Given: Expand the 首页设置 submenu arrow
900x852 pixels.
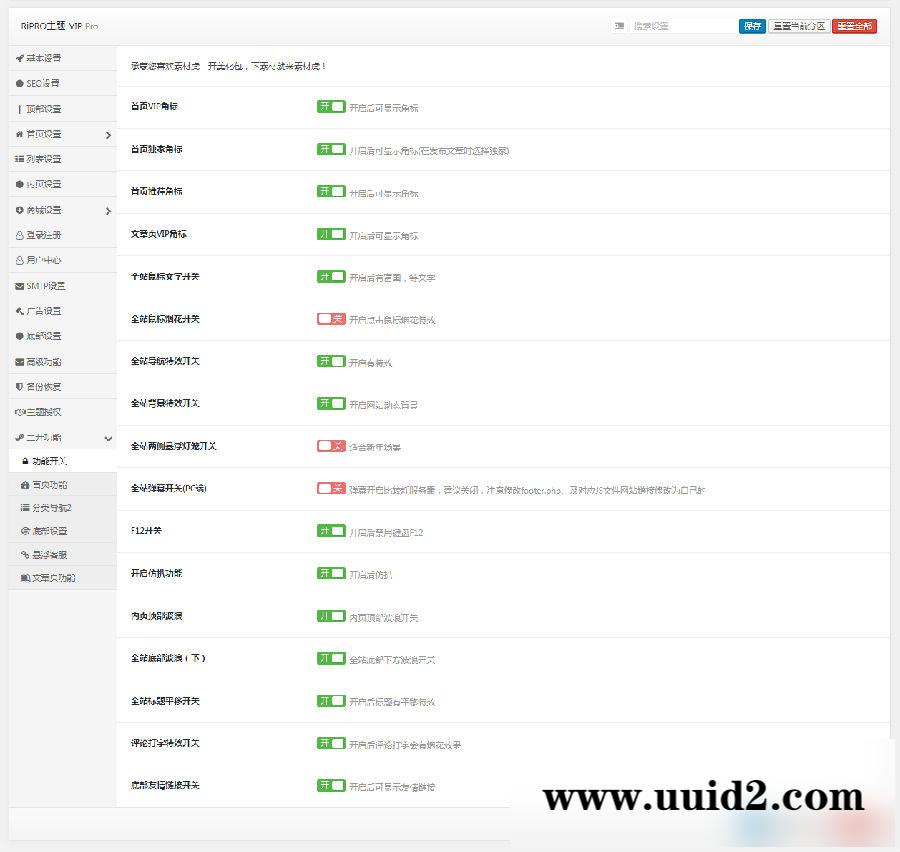Looking at the screenshot, I should (x=108, y=134).
